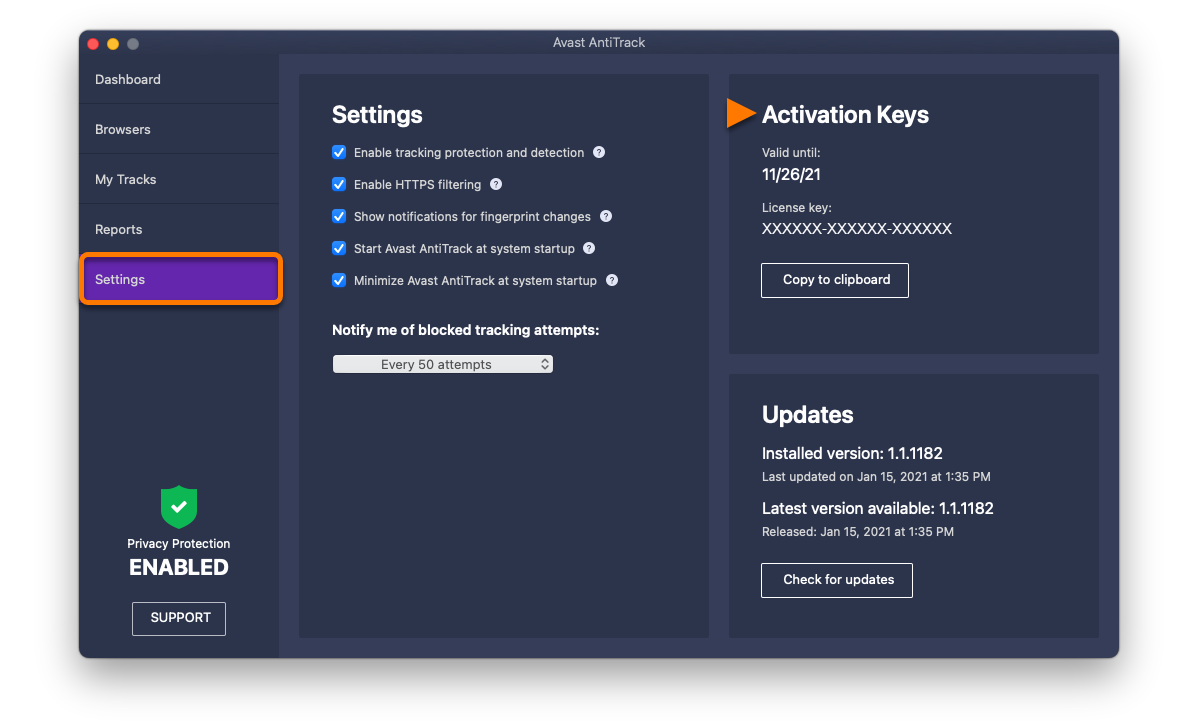Click the valid-until date 11/26/21
The image size is (1196, 722).
(x=791, y=175)
